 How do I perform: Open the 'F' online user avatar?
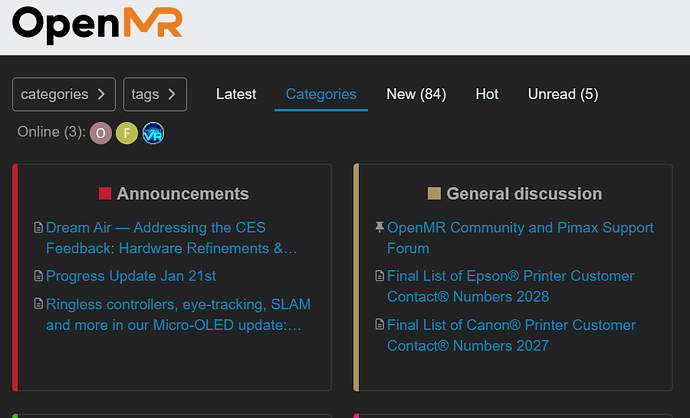[127, 133]
